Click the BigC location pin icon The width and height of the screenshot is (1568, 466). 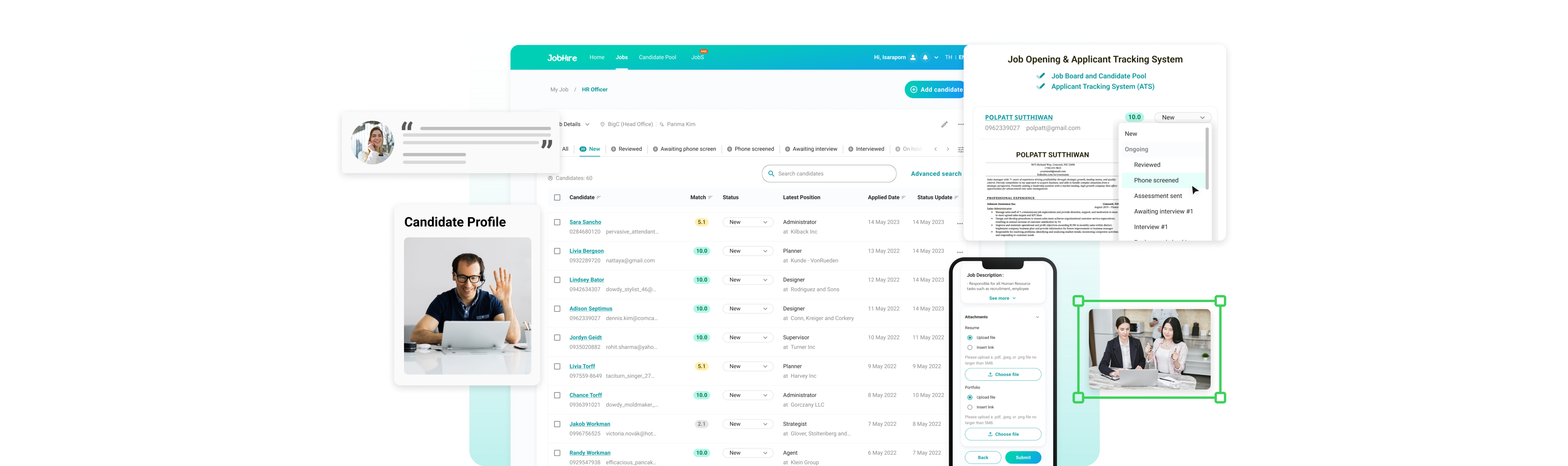click(x=603, y=124)
